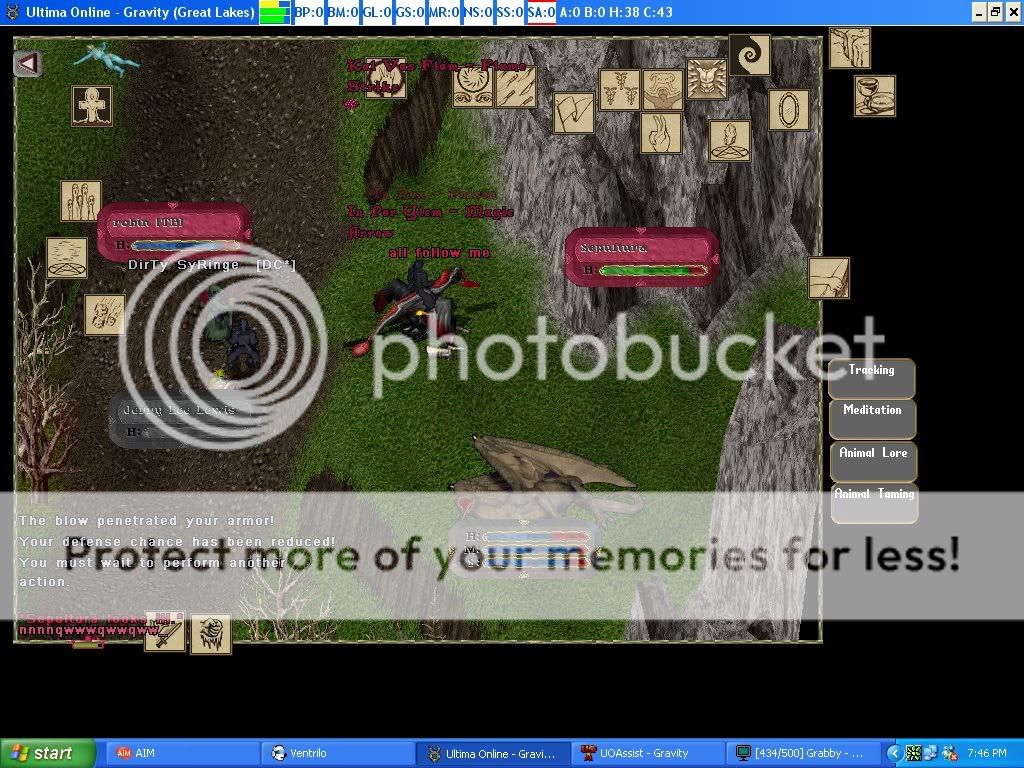Image resolution: width=1024 pixels, height=768 pixels.
Task: Click the oval mirror spell icon
Action: click(x=789, y=110)
